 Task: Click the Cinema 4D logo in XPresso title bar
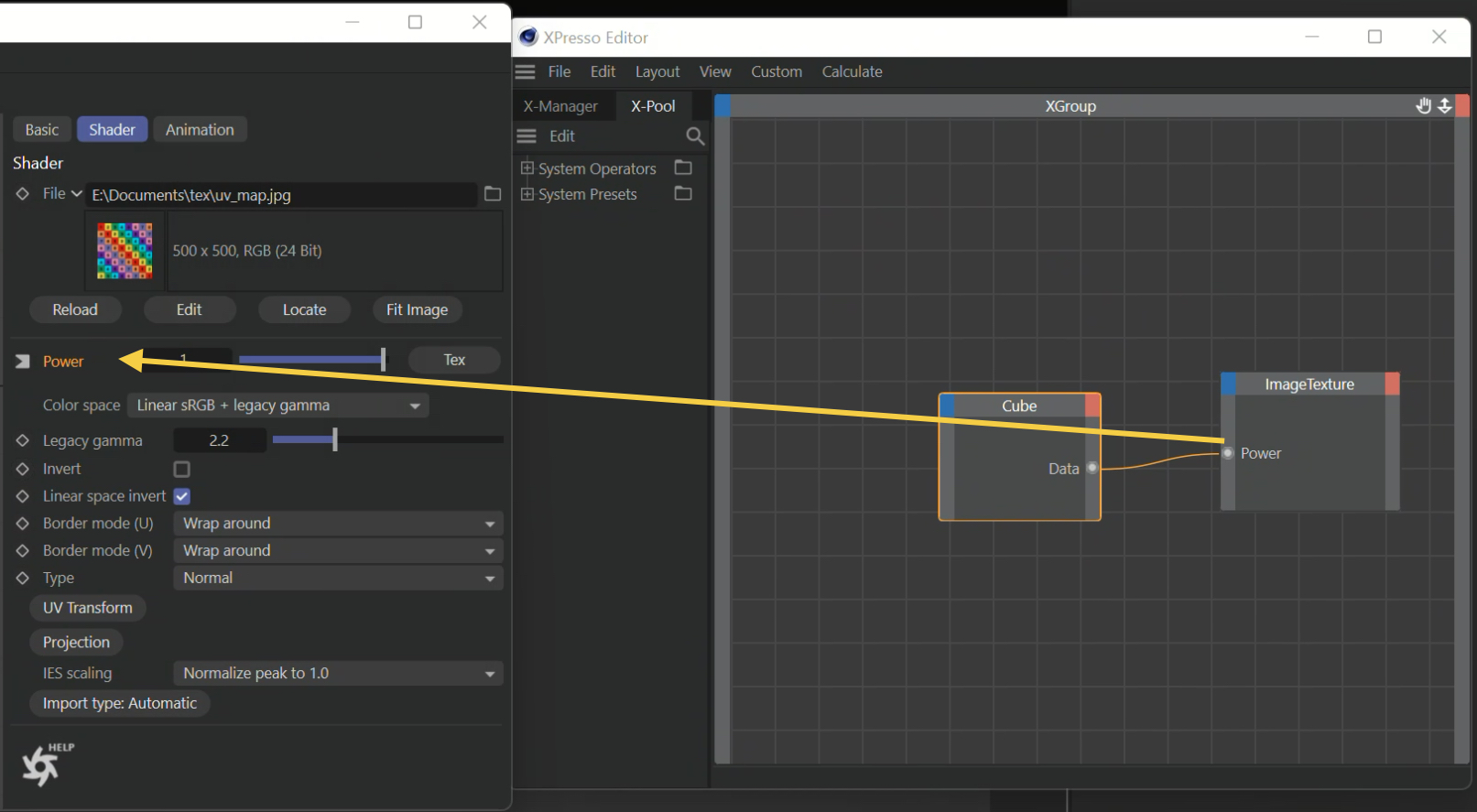[528, 37]
